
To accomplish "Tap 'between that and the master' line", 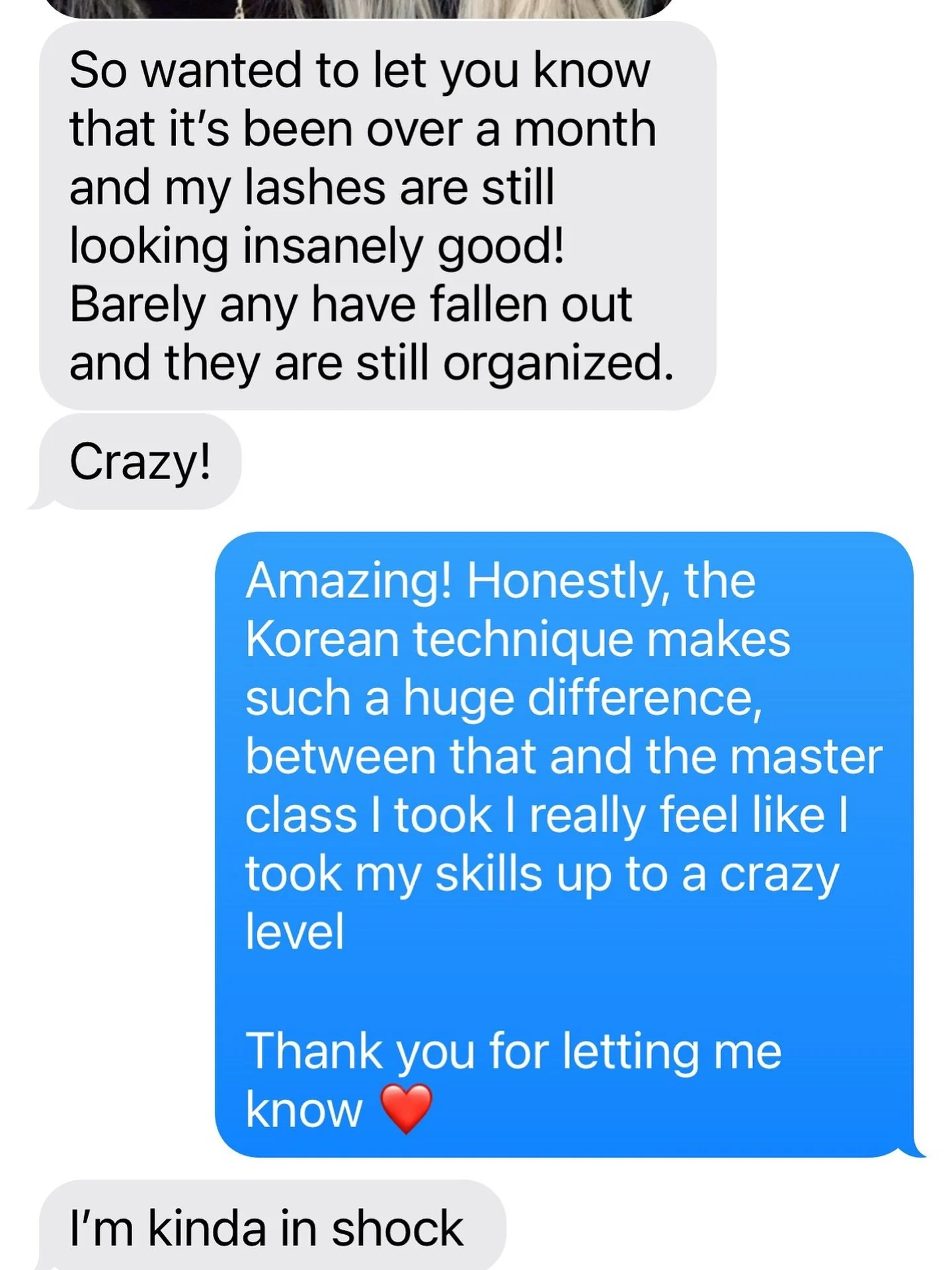I will [x=564, y=756].
